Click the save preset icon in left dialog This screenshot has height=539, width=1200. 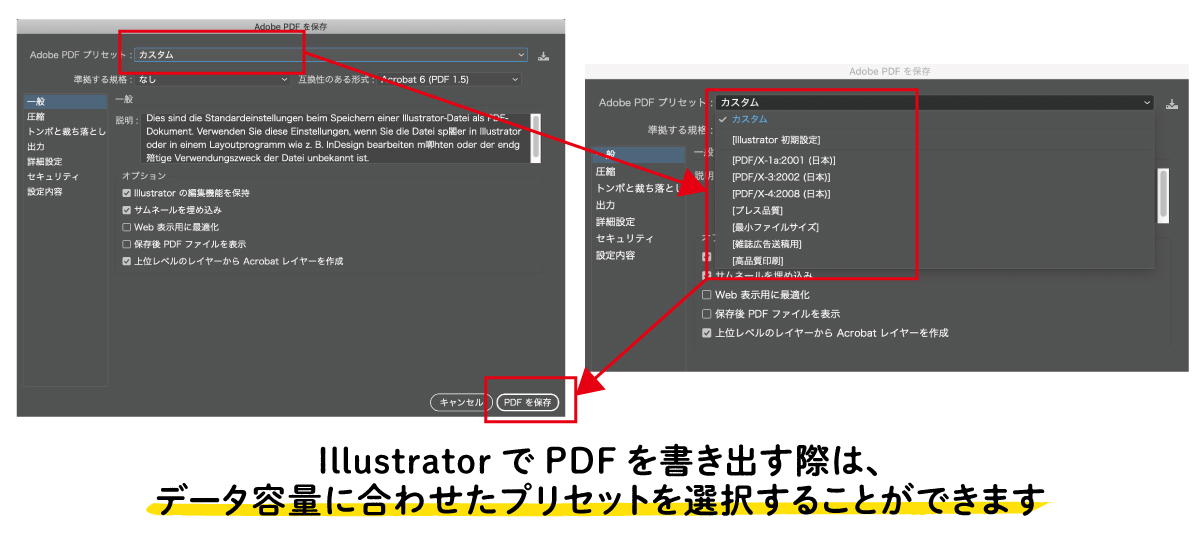coord(544,56)
